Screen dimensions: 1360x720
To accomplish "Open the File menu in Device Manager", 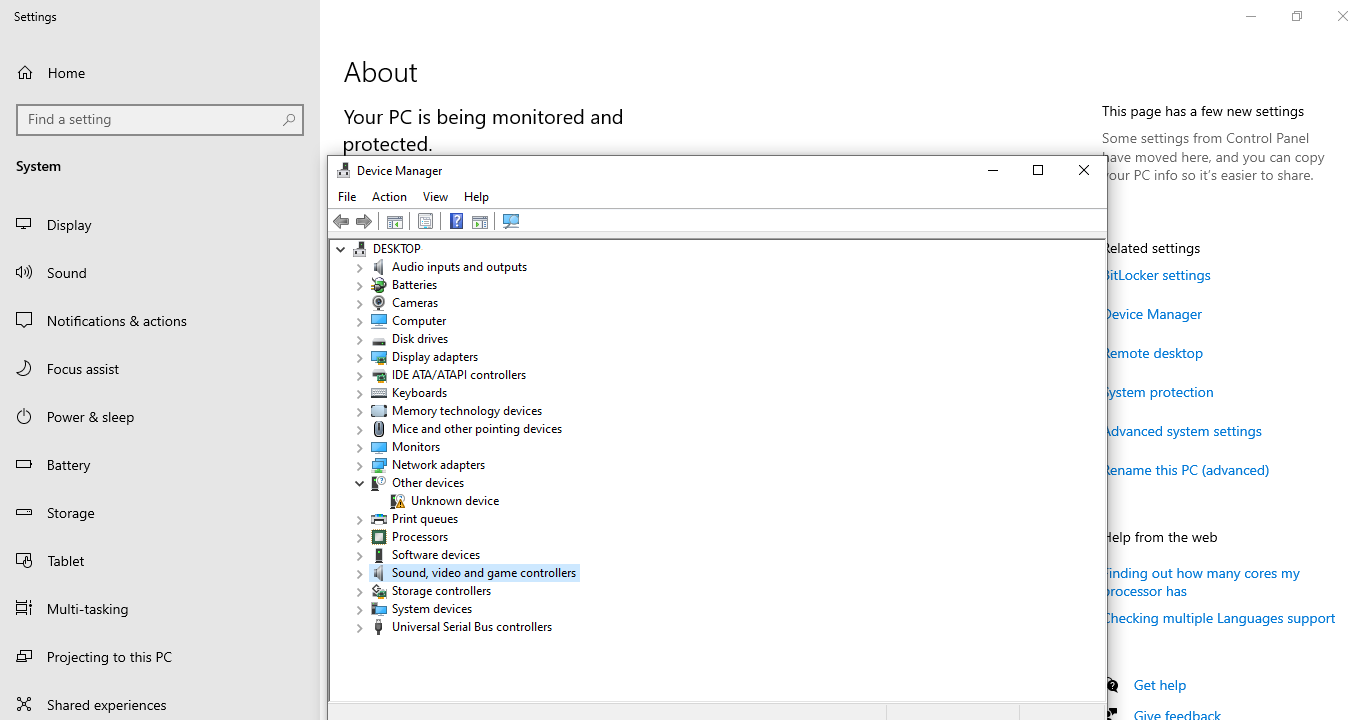I will click(347, 197).
